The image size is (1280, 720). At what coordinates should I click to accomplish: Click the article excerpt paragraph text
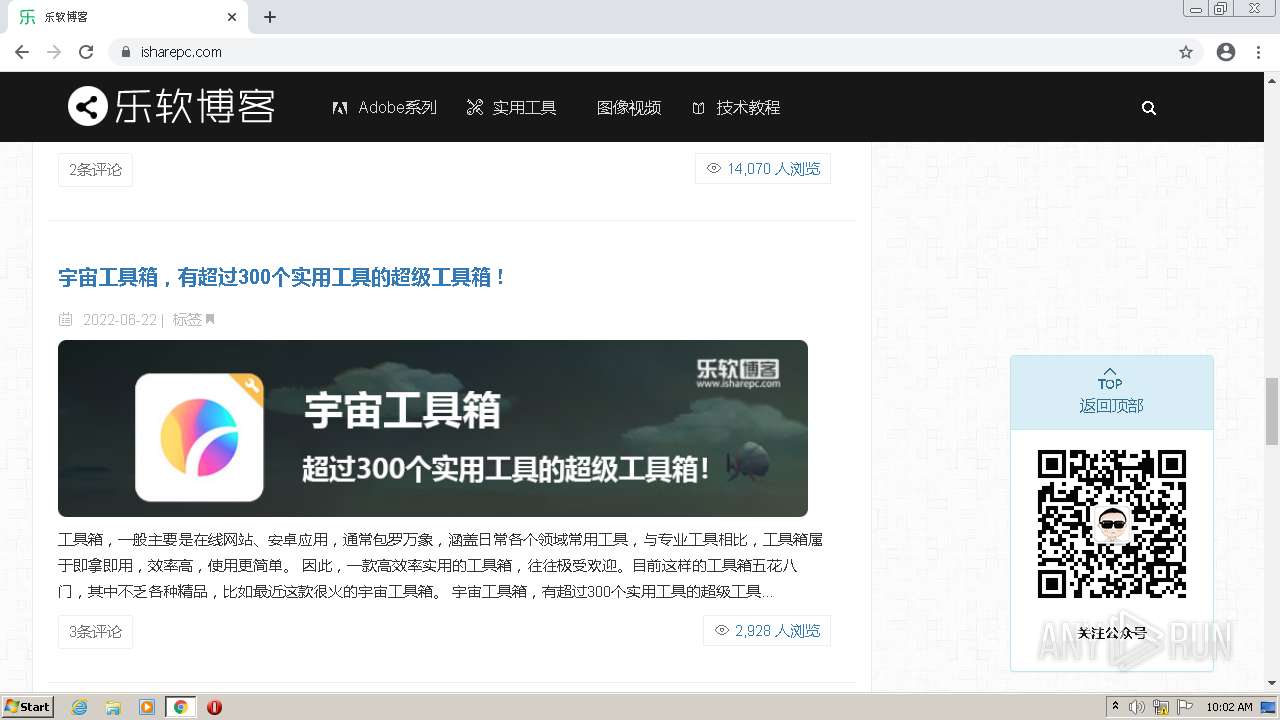440,566
